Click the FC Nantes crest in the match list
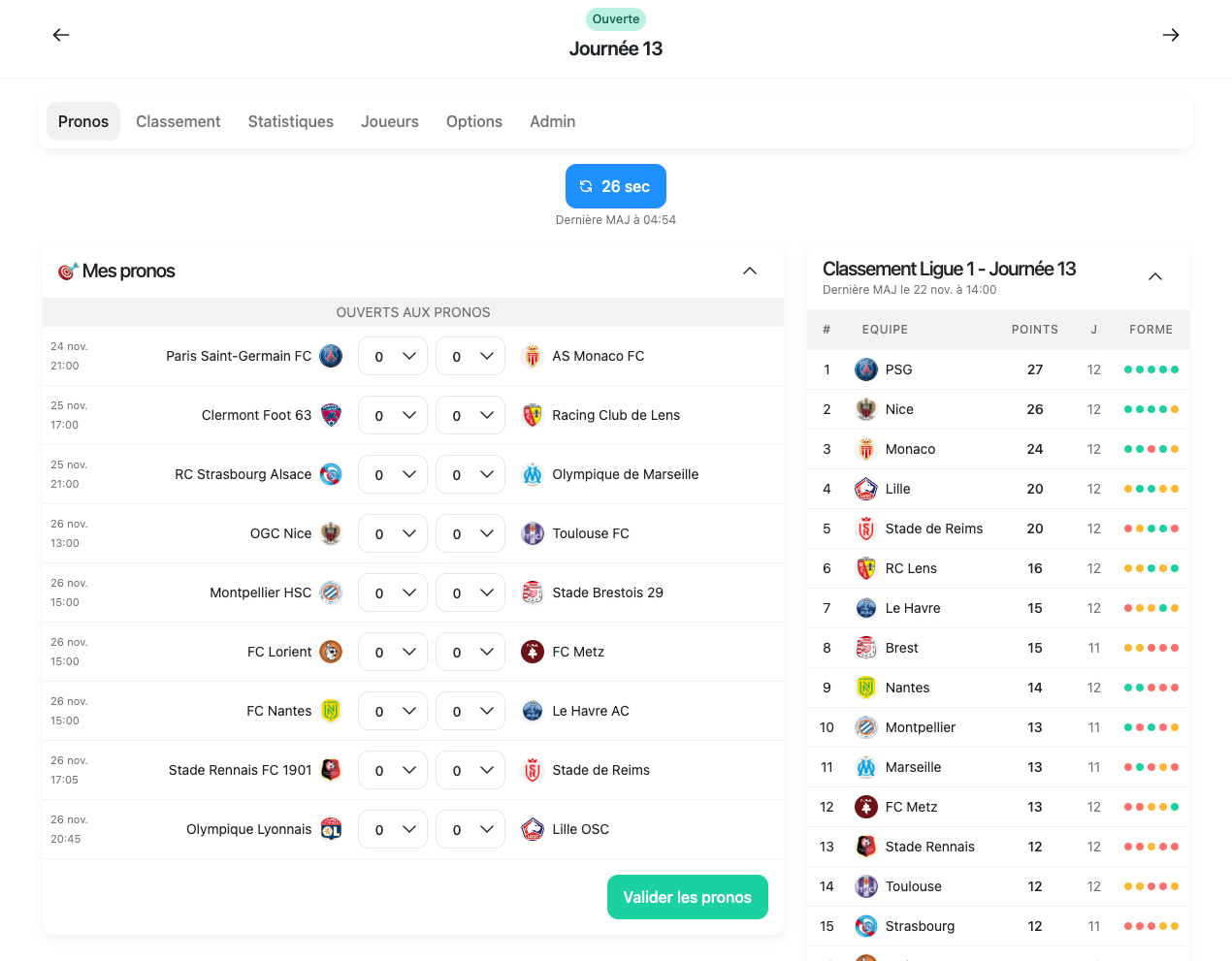 [331, 711]
